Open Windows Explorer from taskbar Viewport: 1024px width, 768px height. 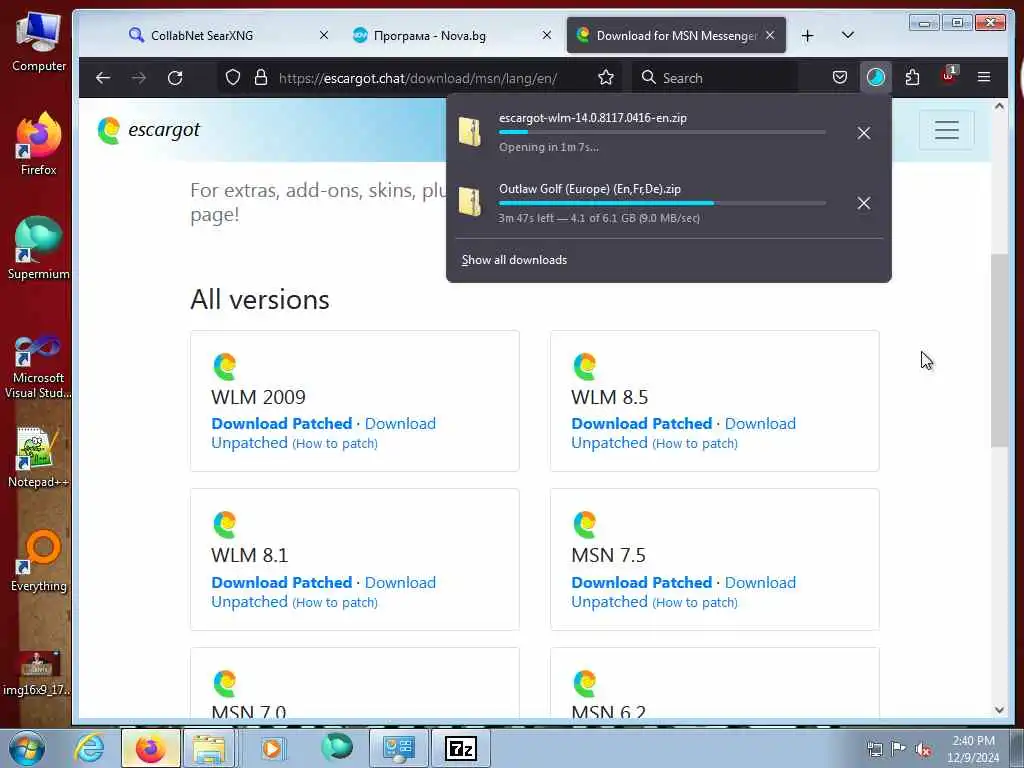coord(208,748)
